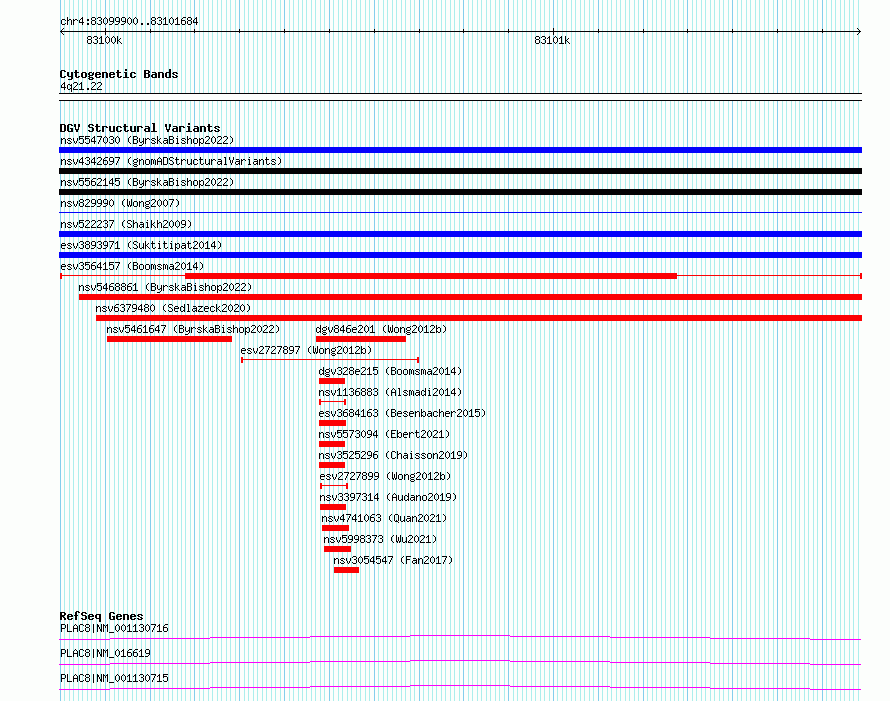Select the 4q21.22 band label
Viewport: 890px width, 701px height.
[x=81, y=86]
